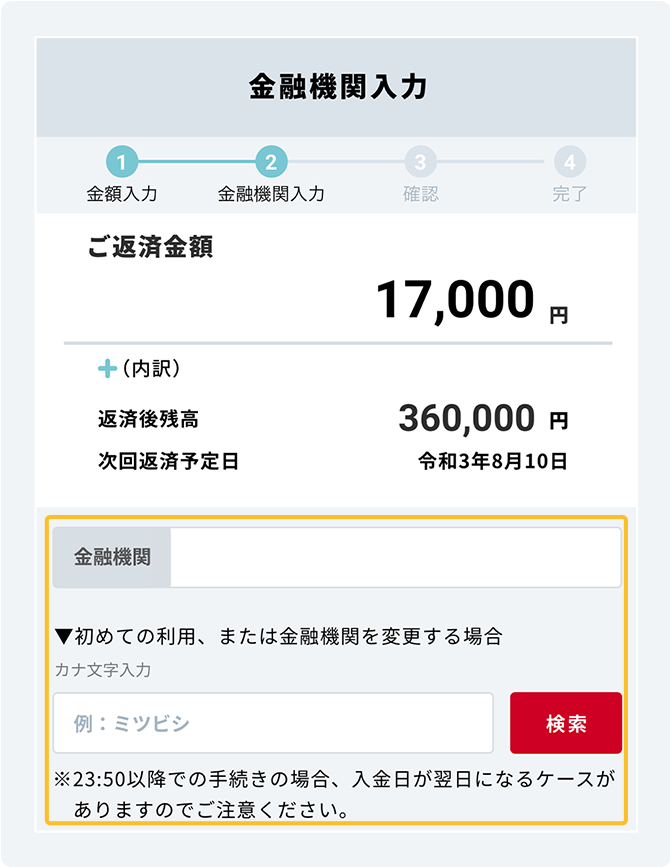Click the red 検索 search button
The height and width of the screenshot is (867, 670).
pyautogui.click(x=566, y=723)
